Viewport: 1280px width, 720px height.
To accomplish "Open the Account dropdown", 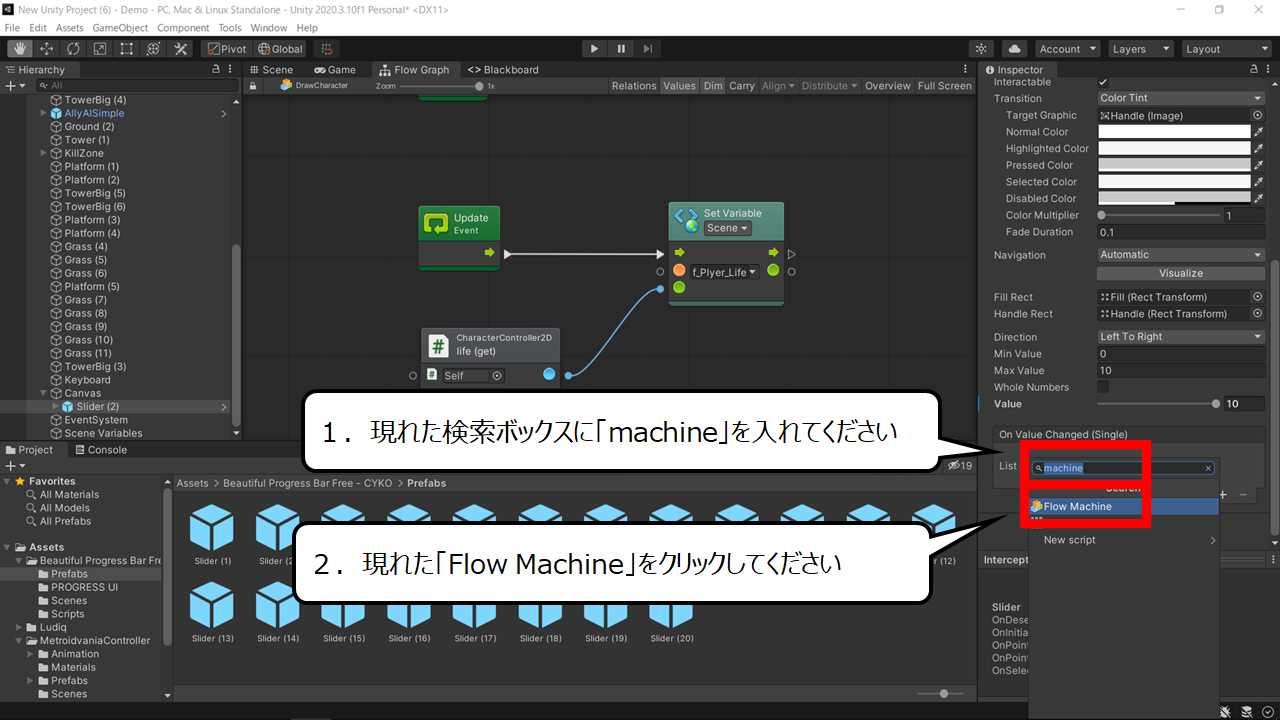I will [1067, 48].
